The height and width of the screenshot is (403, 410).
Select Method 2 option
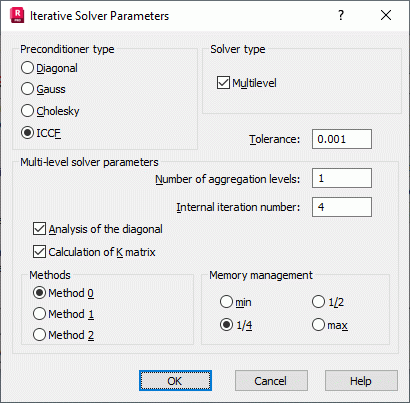pos(63,335)
